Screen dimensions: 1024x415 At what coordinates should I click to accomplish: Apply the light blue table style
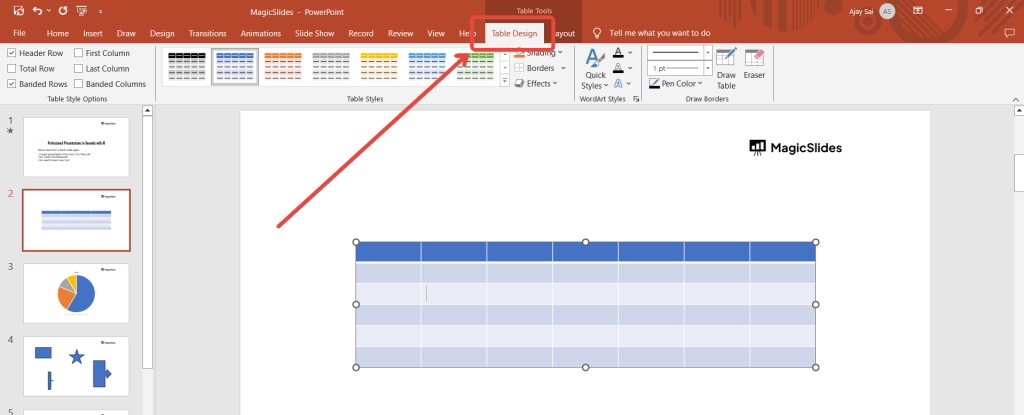[428, 67]
